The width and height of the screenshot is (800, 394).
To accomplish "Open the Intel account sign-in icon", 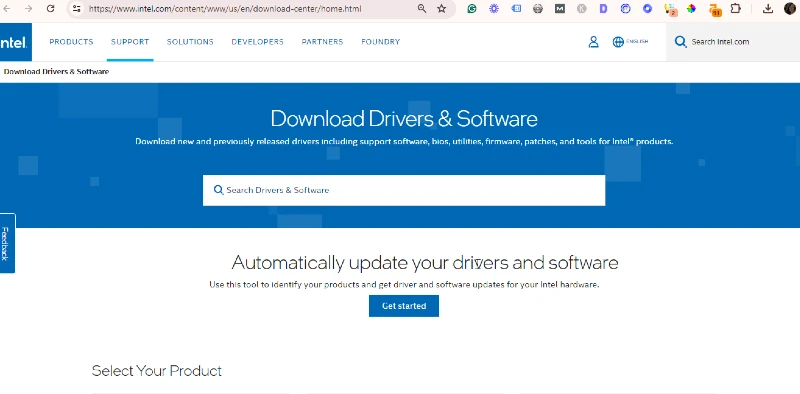I will (593, 42).
